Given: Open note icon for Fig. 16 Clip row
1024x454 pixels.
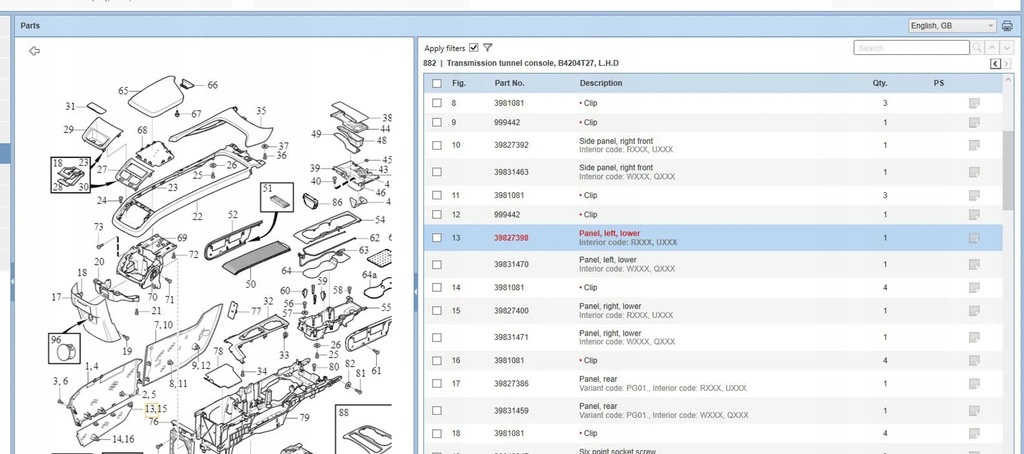Looking at the screenshot, I should pyautogui.click(x=974, y=361).
